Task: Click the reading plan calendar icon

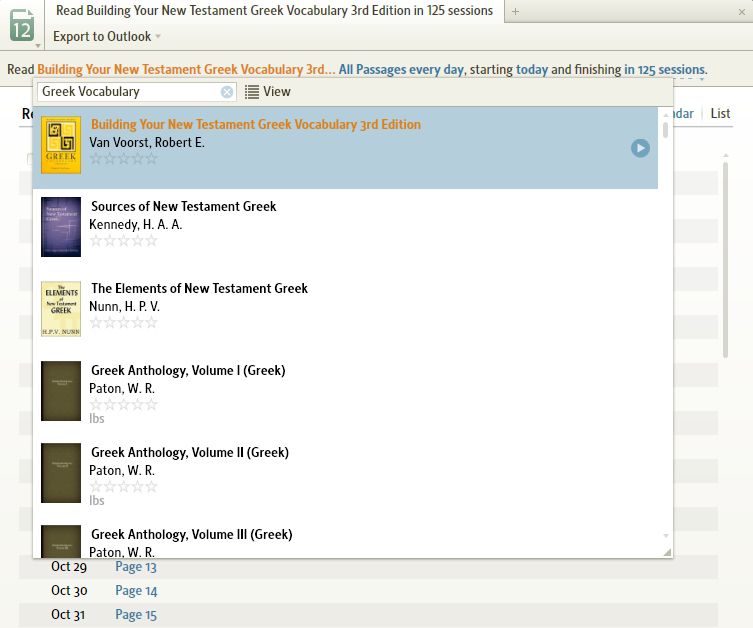Action: 22,25
